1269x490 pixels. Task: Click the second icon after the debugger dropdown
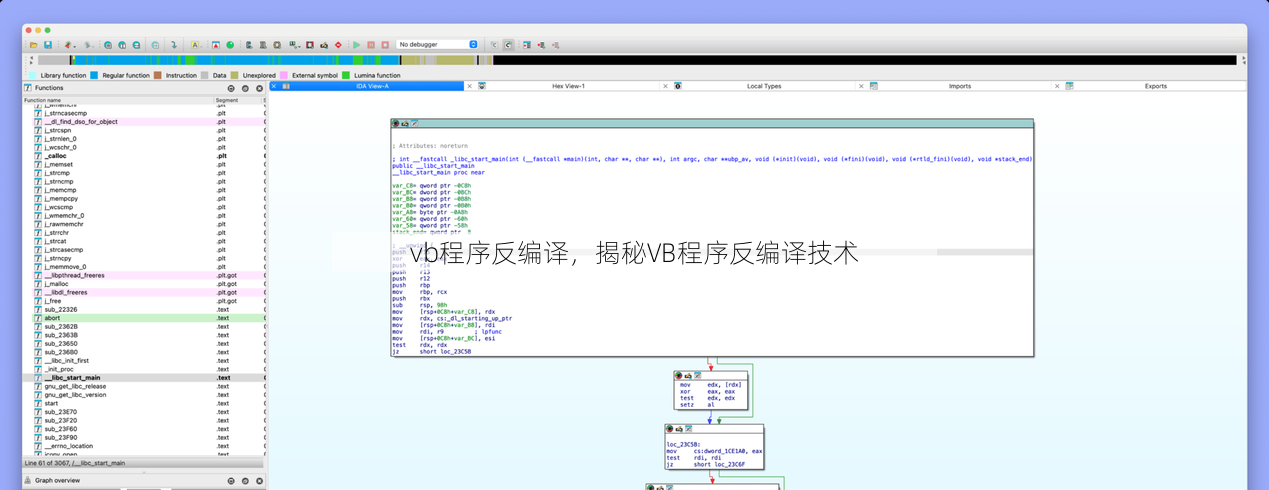tap(508, 45)
